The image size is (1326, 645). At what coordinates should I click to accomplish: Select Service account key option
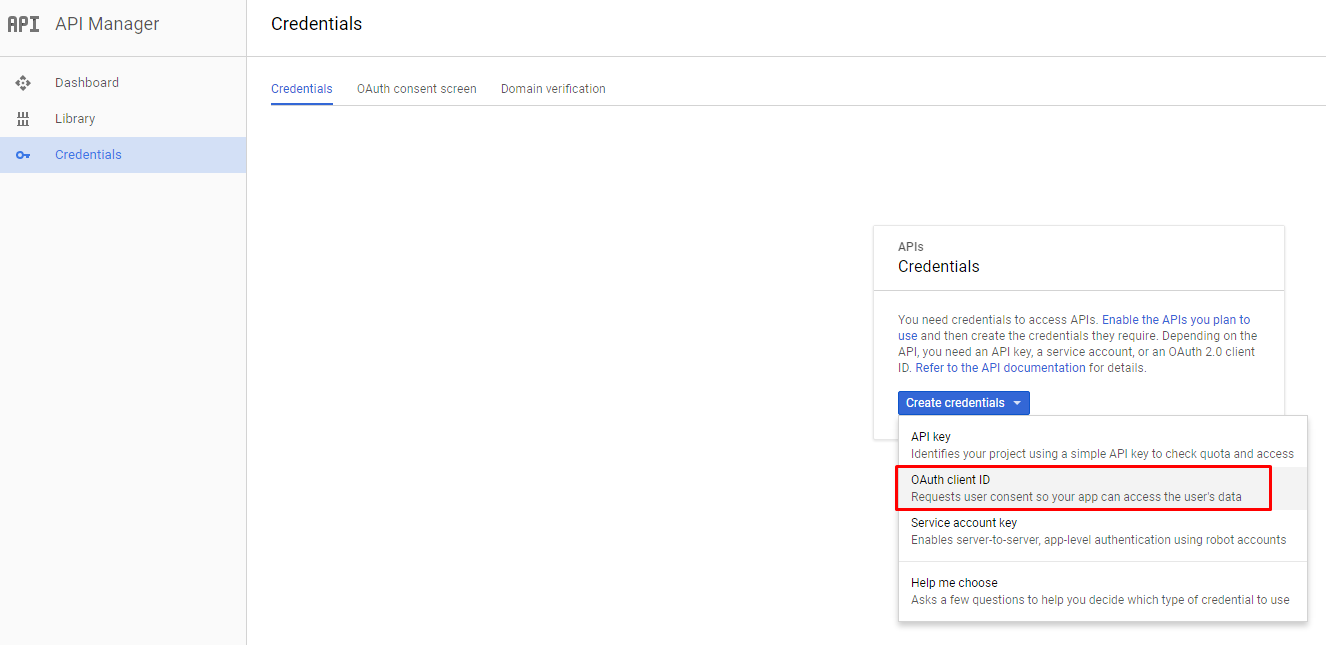pyautogui.click(x=1103, y=531)
